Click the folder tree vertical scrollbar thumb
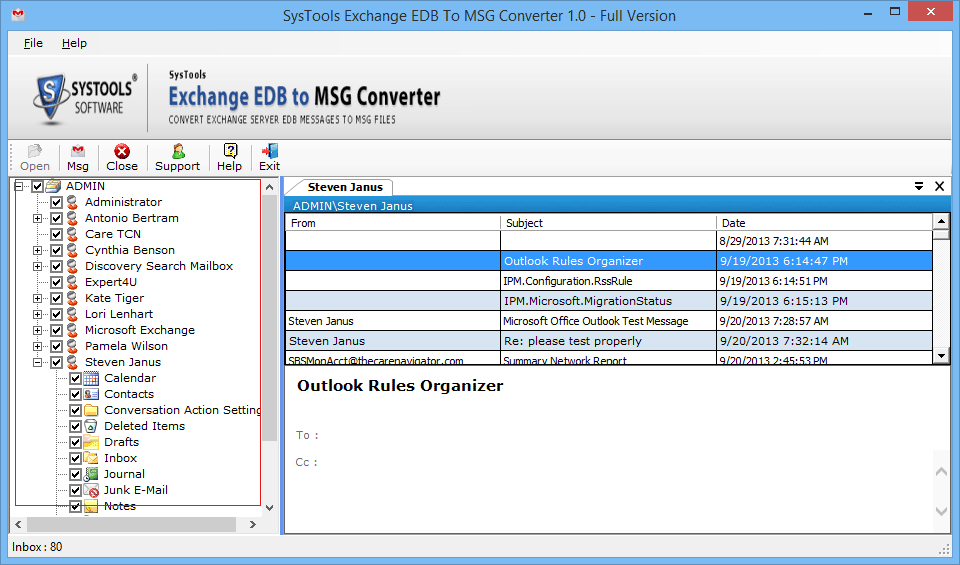Image resolution: width=960 pixels, height=565 pixels. pos(269,318)
